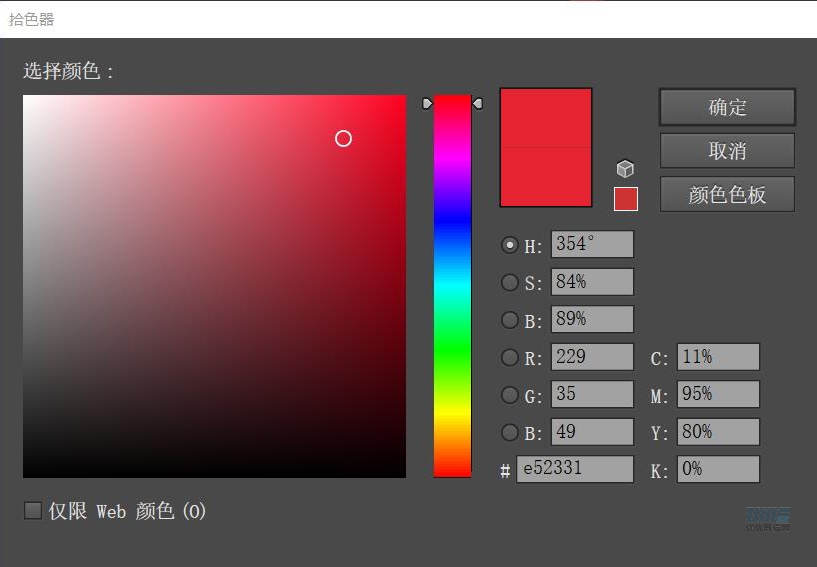Click the 确定 button to confirm color
Viewport: 817px width, 567px height.
727,107
